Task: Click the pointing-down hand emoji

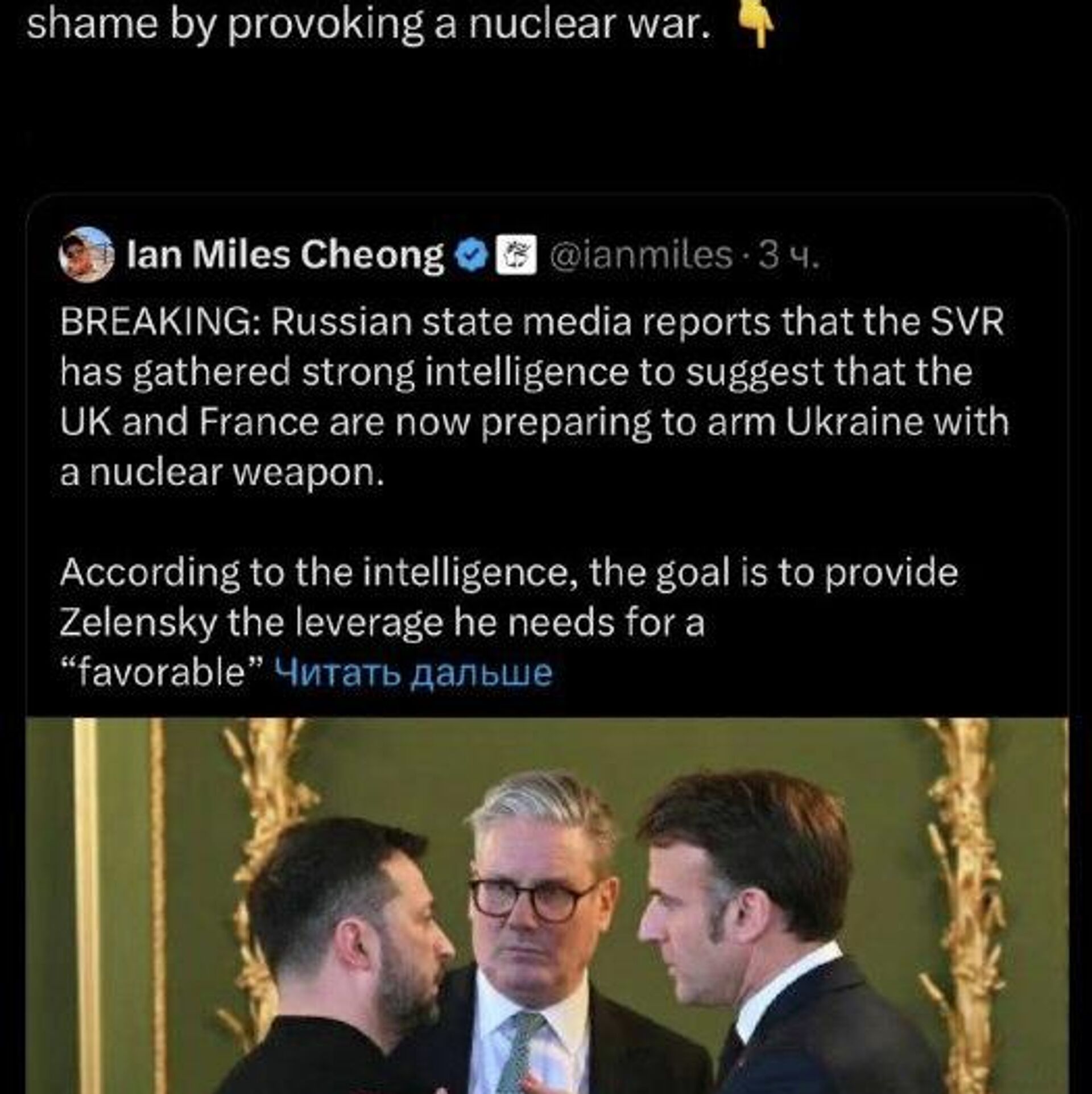Action: coord(756,26)
